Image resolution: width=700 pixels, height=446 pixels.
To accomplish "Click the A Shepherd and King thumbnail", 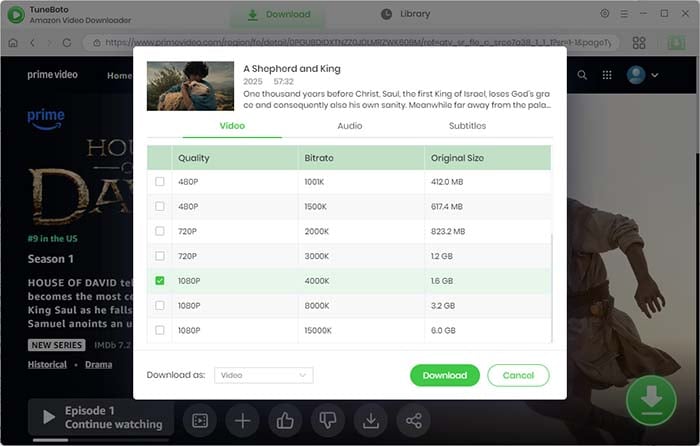I will point(190,86).
